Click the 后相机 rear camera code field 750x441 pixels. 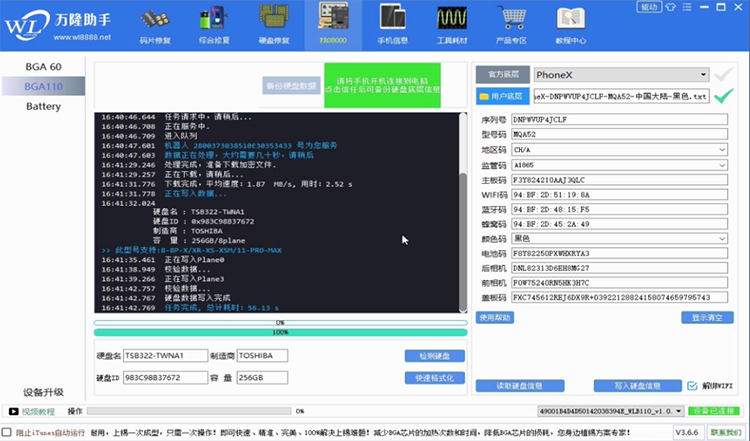pyautogui.click(x=619, y=268)
